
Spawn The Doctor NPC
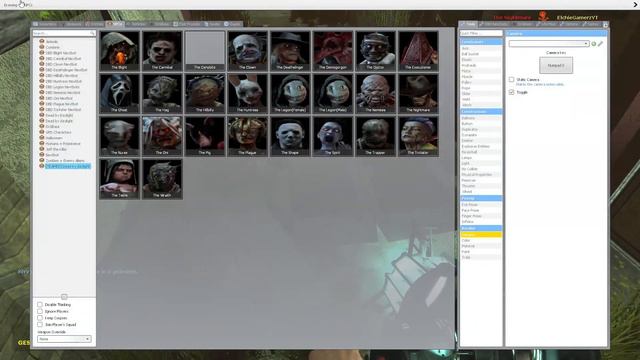pyautogui.click(x=376, y=51)
